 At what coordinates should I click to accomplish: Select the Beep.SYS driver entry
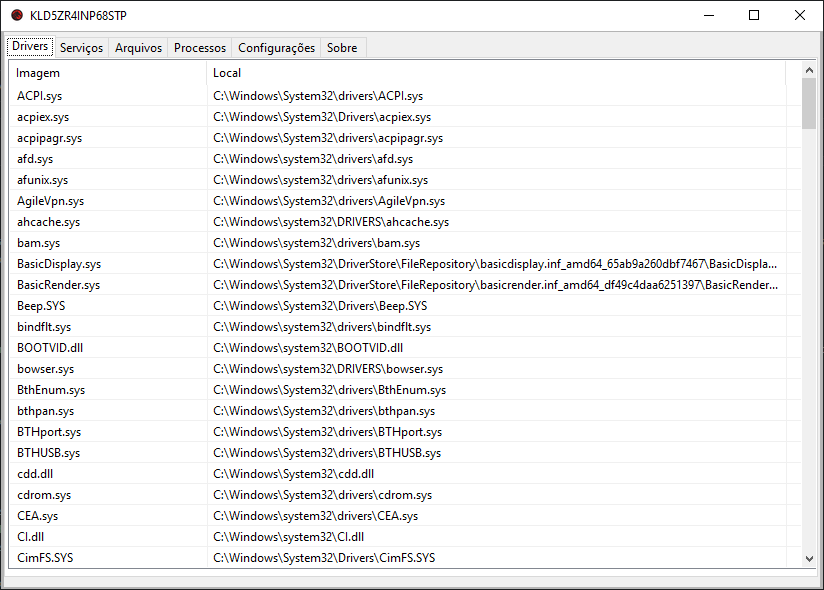pos(100,305)
